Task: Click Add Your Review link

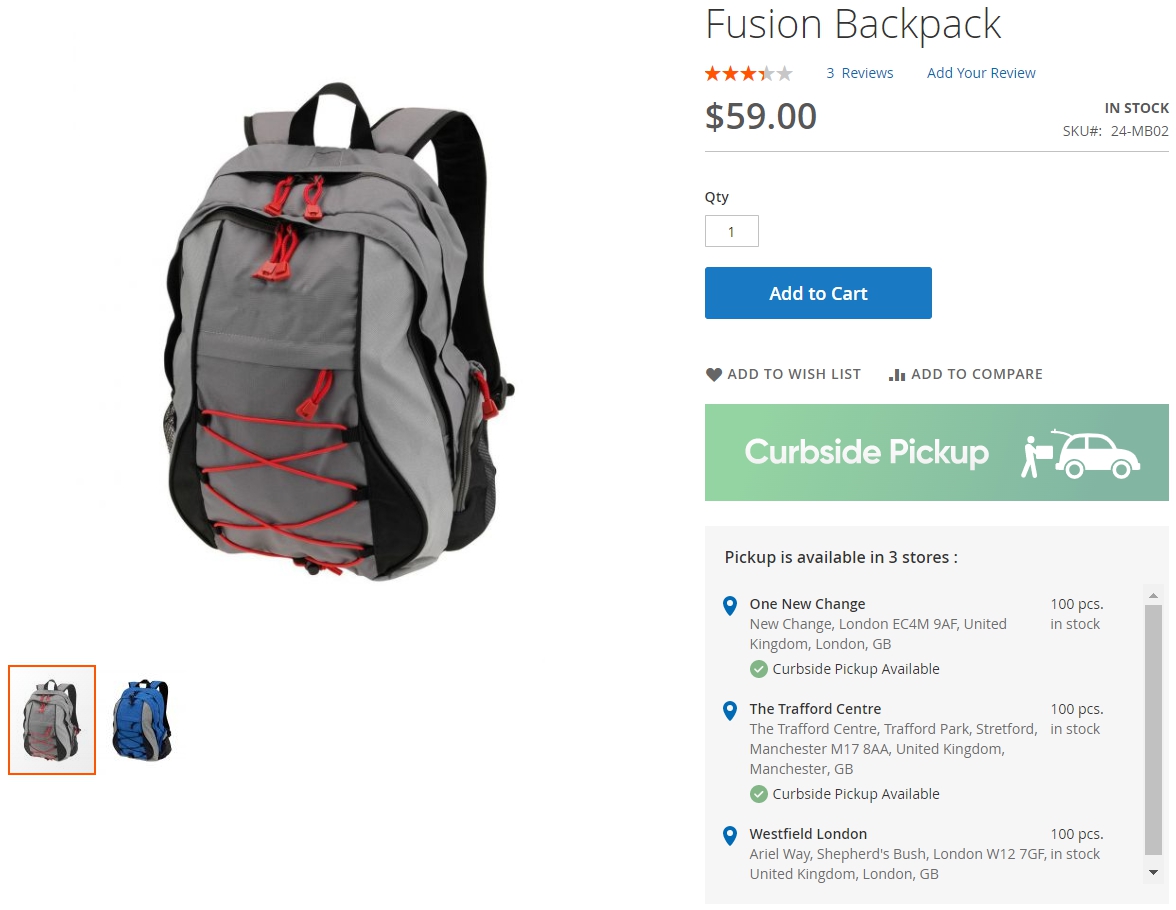Action: tap(981, 73)
